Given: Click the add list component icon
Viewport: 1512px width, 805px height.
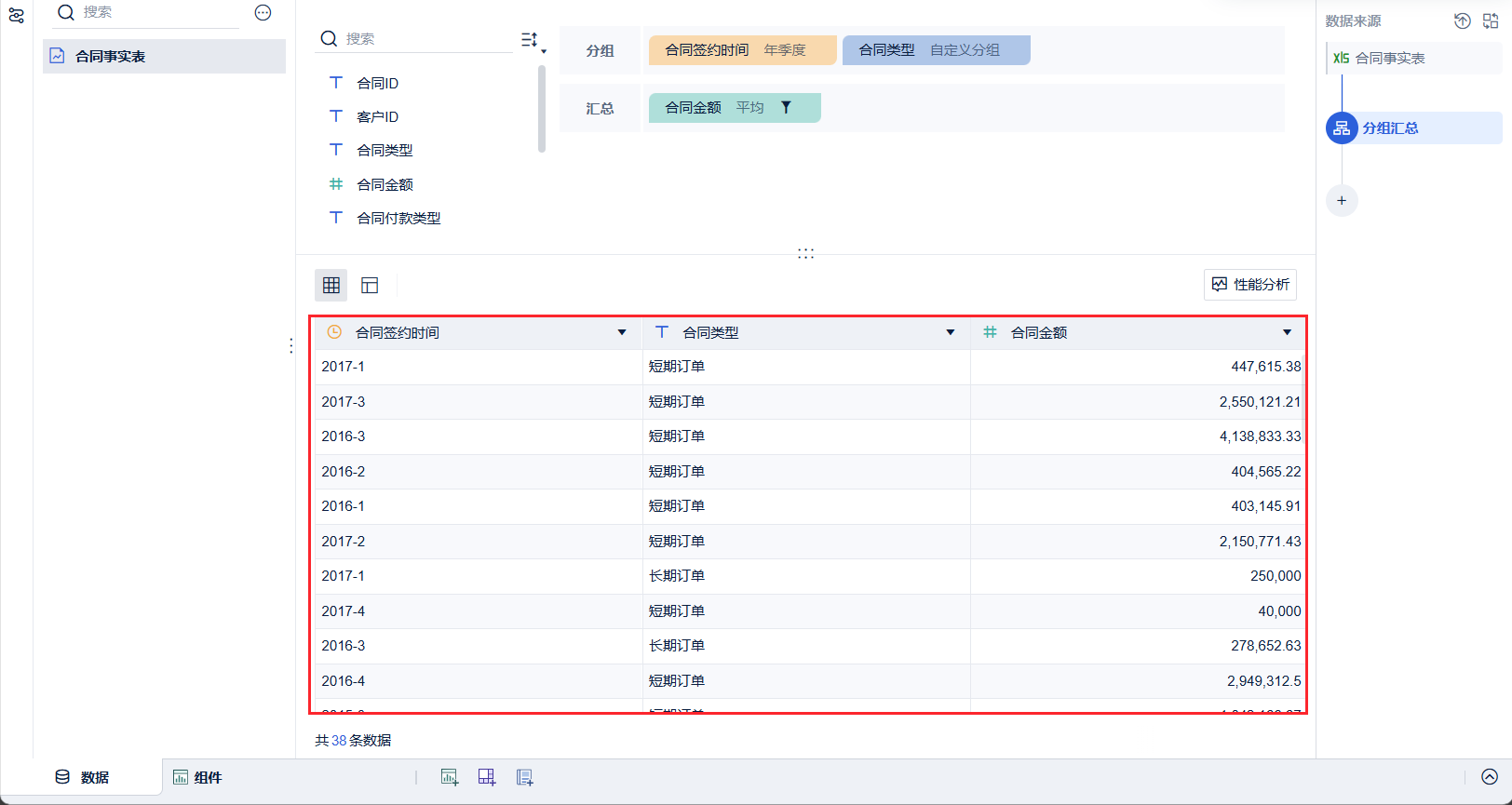Looking at the screenshot, I should tap(525, 777).
